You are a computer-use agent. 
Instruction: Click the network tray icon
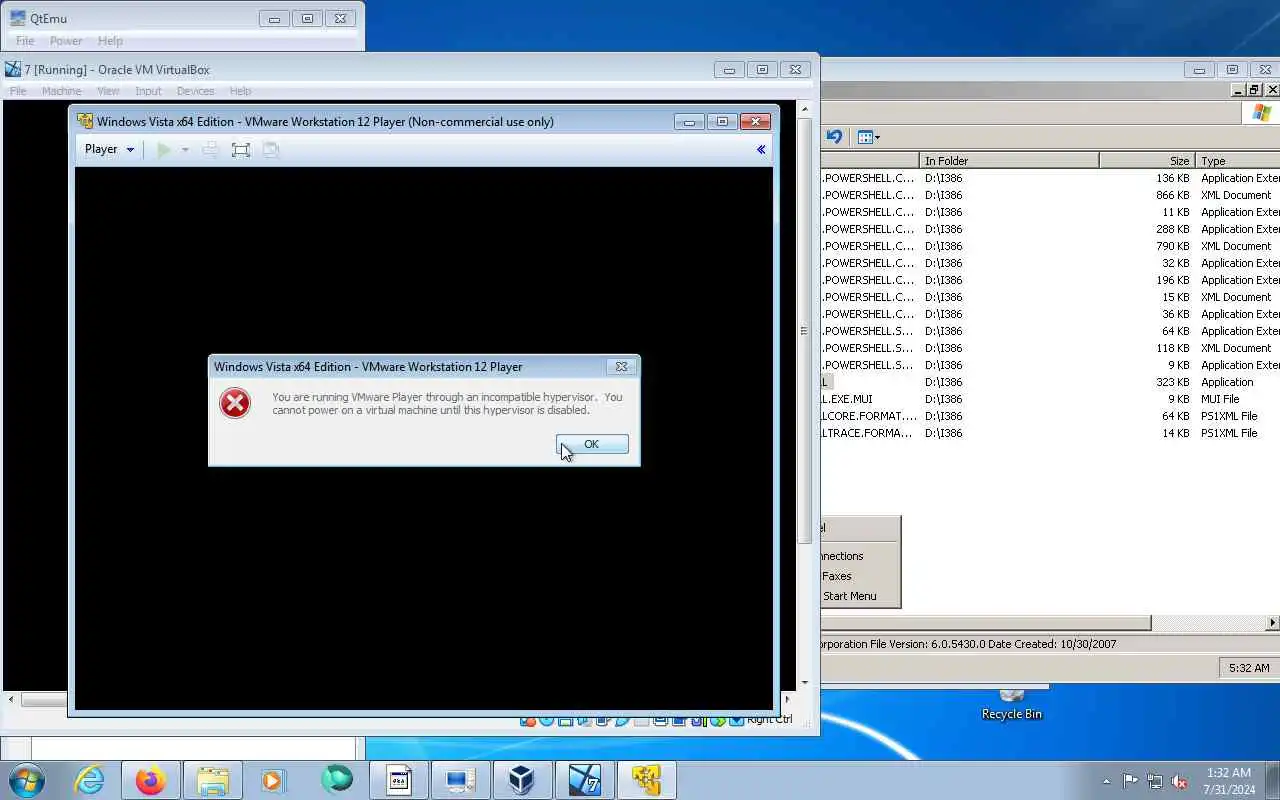click(1155, 781)
